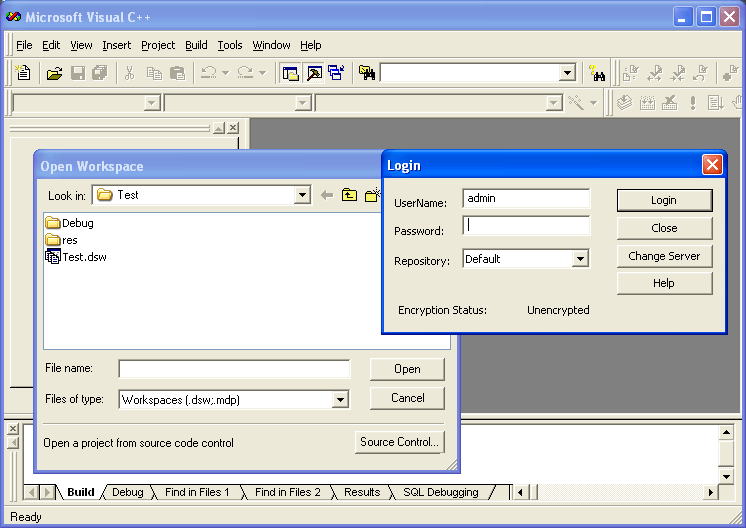Click the Cancel button in Open Workspace
The image size is (746, 528).
[x=407, y=398]
